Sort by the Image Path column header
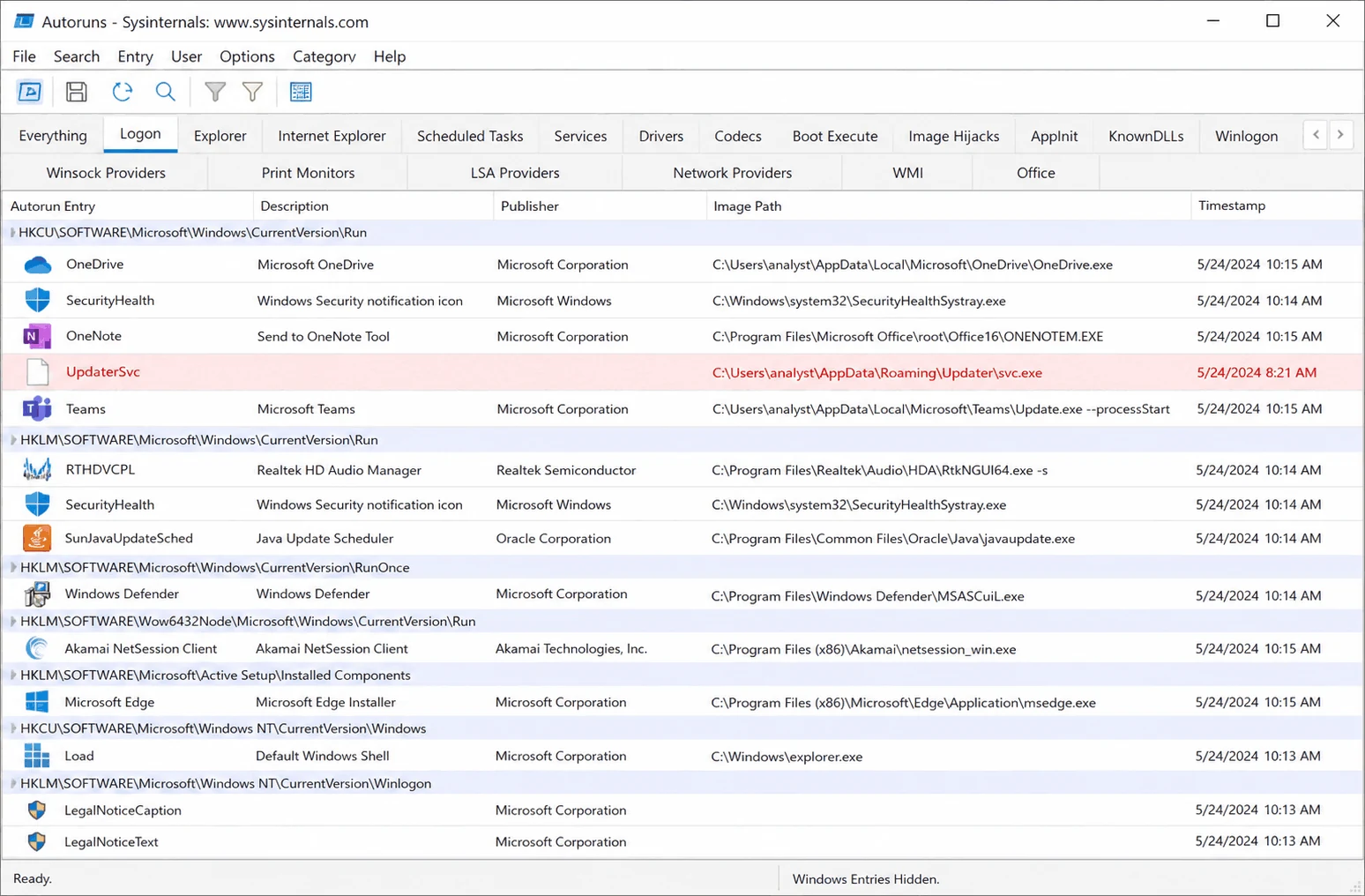 click(x=948, y=205)
